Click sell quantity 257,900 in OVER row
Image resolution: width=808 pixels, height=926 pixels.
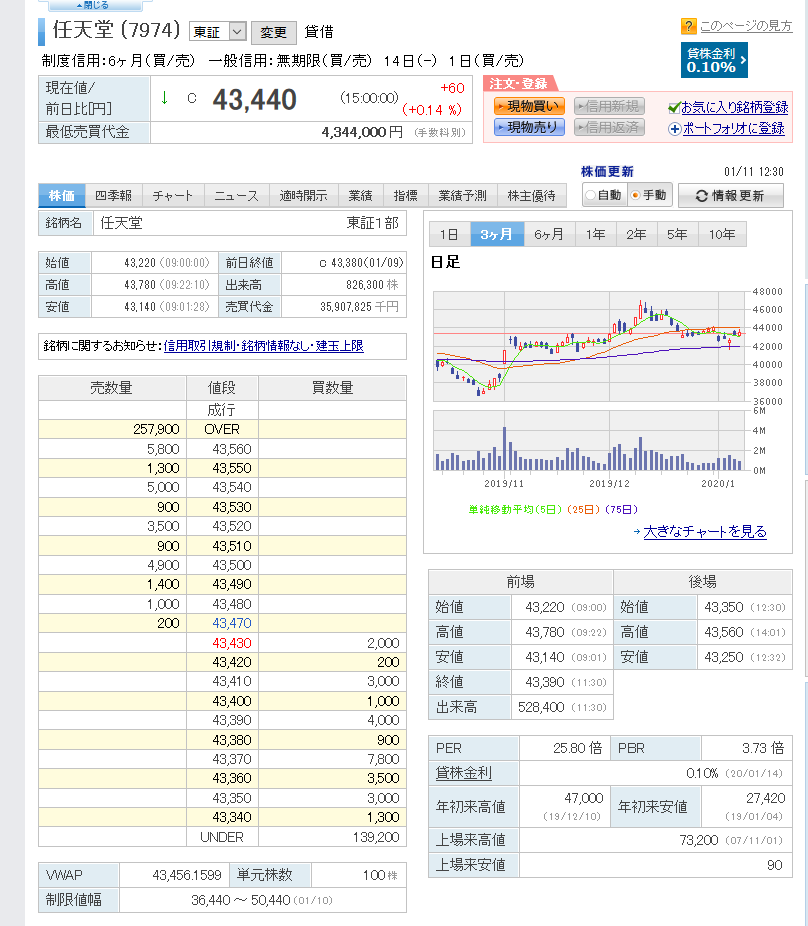156,429
